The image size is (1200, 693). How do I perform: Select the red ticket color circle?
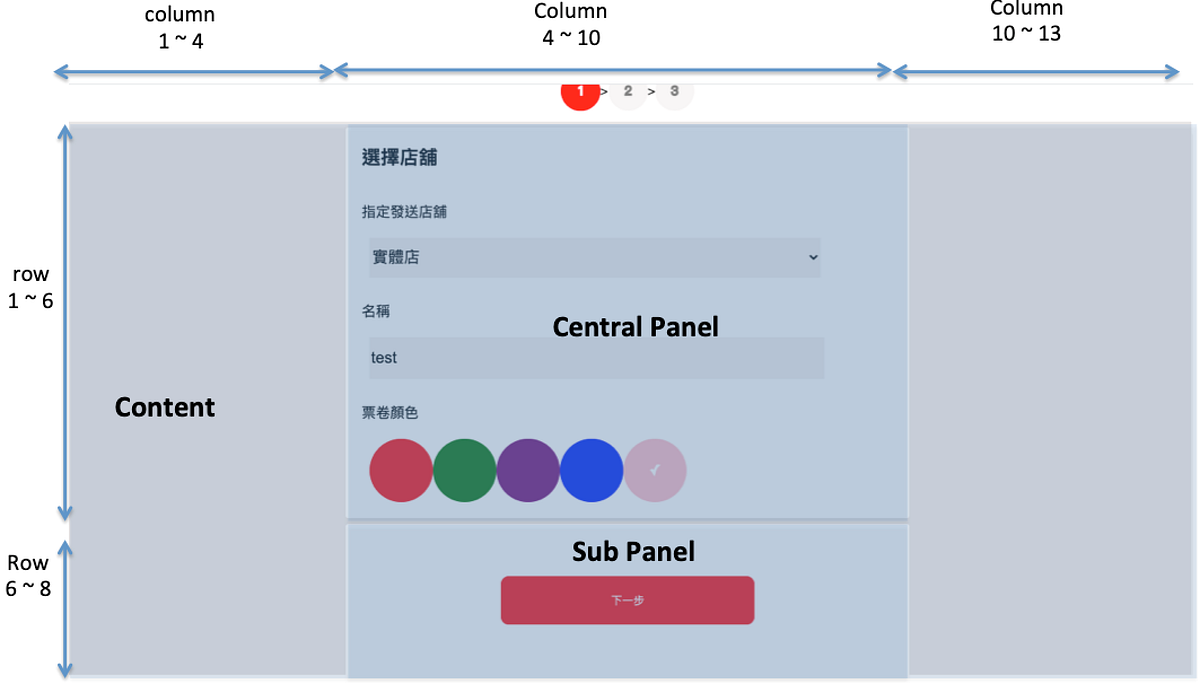click(401, 469)
